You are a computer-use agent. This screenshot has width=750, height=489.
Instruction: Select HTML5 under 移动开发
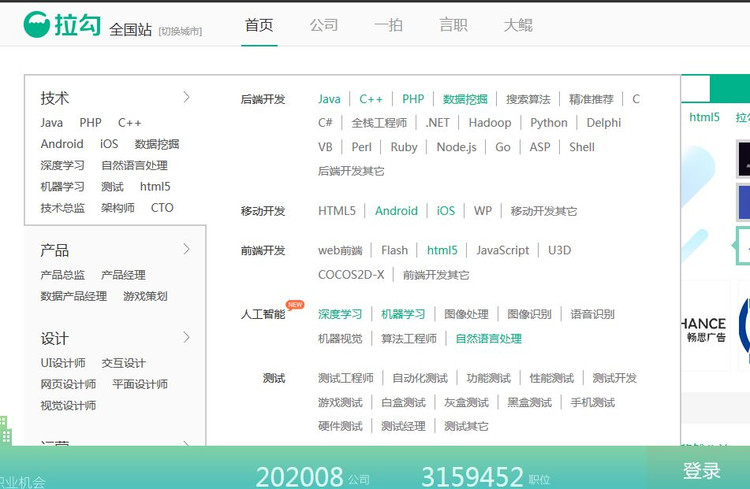337,211
